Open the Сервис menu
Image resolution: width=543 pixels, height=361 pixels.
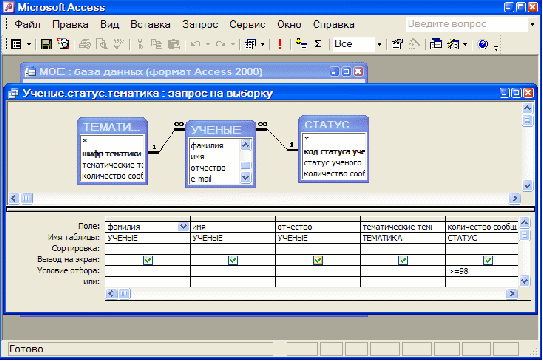click(247, 25)
